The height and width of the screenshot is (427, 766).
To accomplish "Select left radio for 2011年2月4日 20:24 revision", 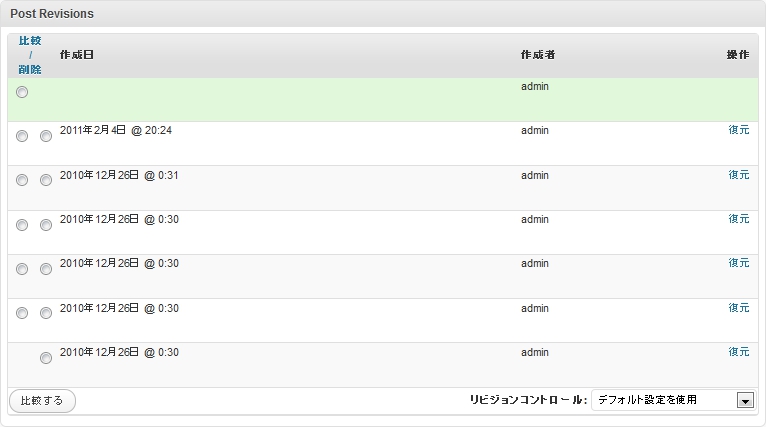I will (x=22, y=136).
